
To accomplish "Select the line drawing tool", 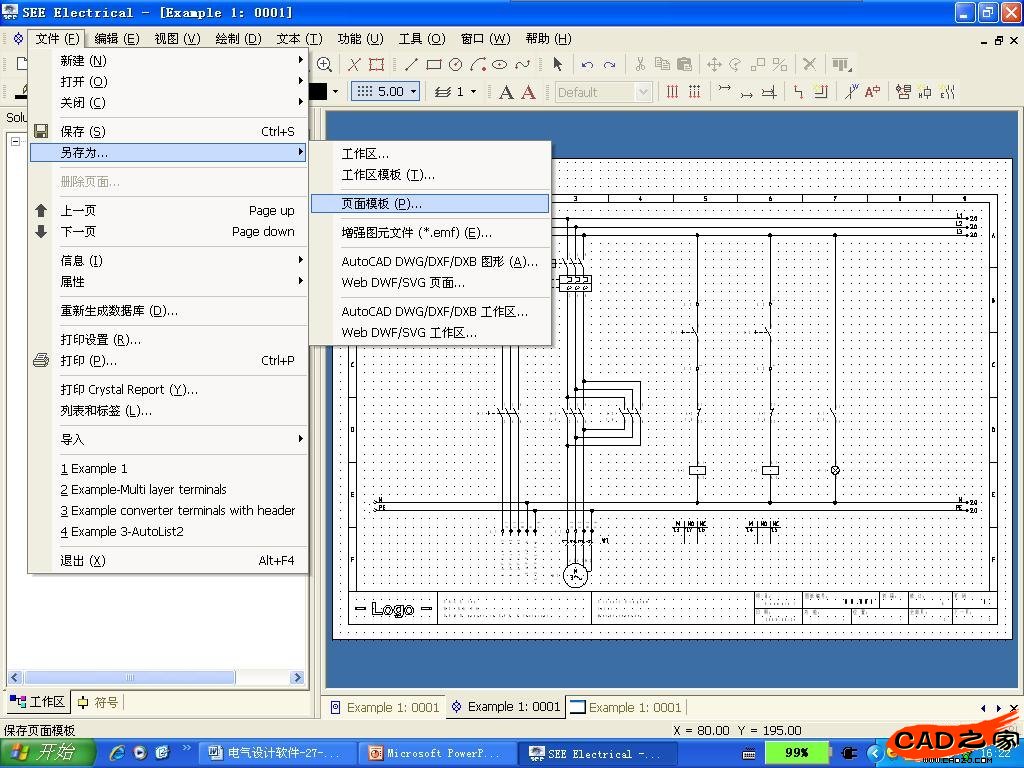I will tap(411, 65).
